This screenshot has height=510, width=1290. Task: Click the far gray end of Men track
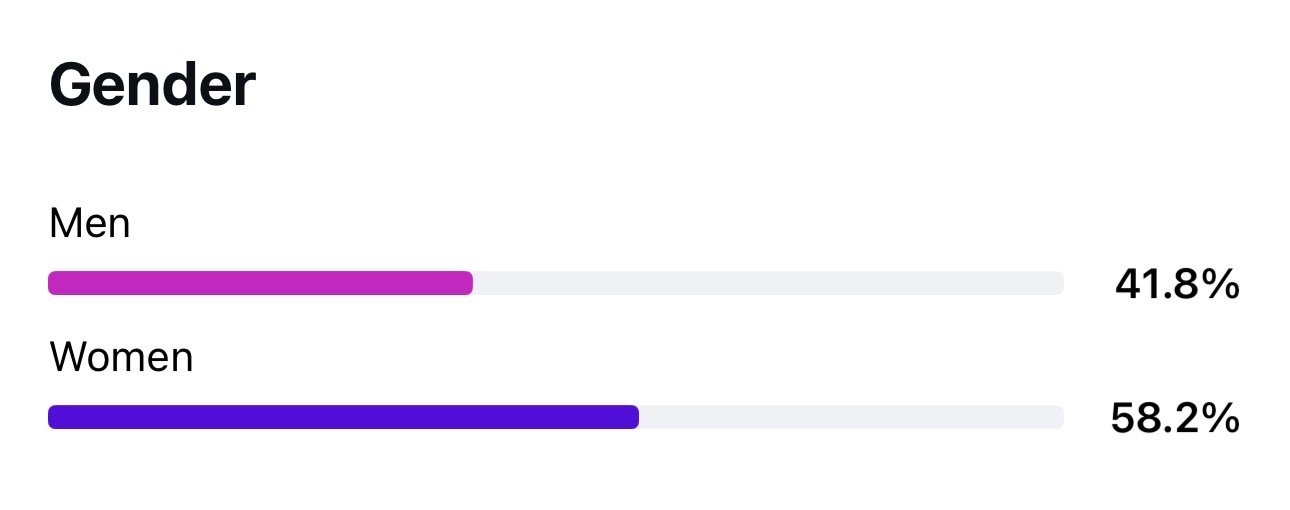[1057, 283]
